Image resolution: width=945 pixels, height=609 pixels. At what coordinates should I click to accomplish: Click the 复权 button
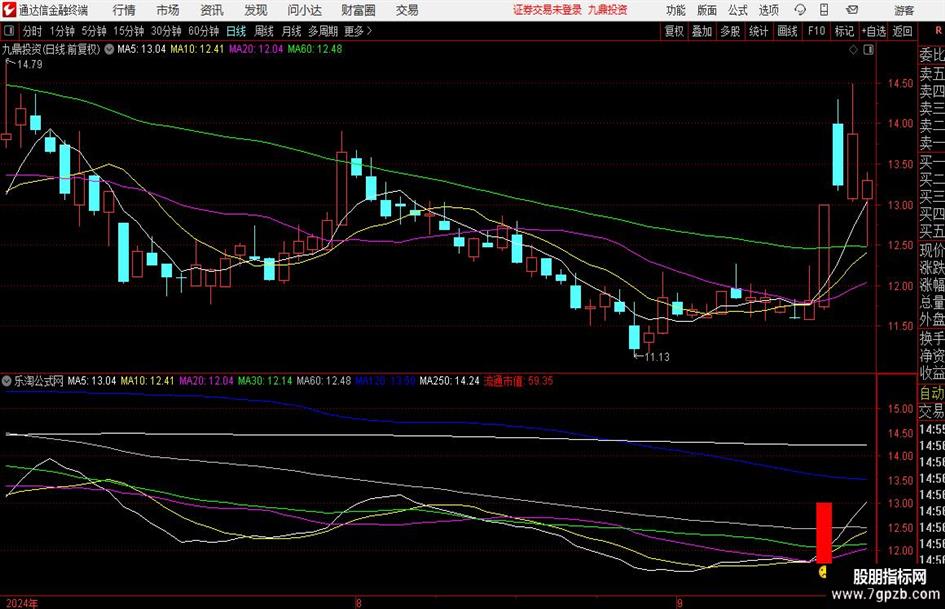[x=674, y=31]
